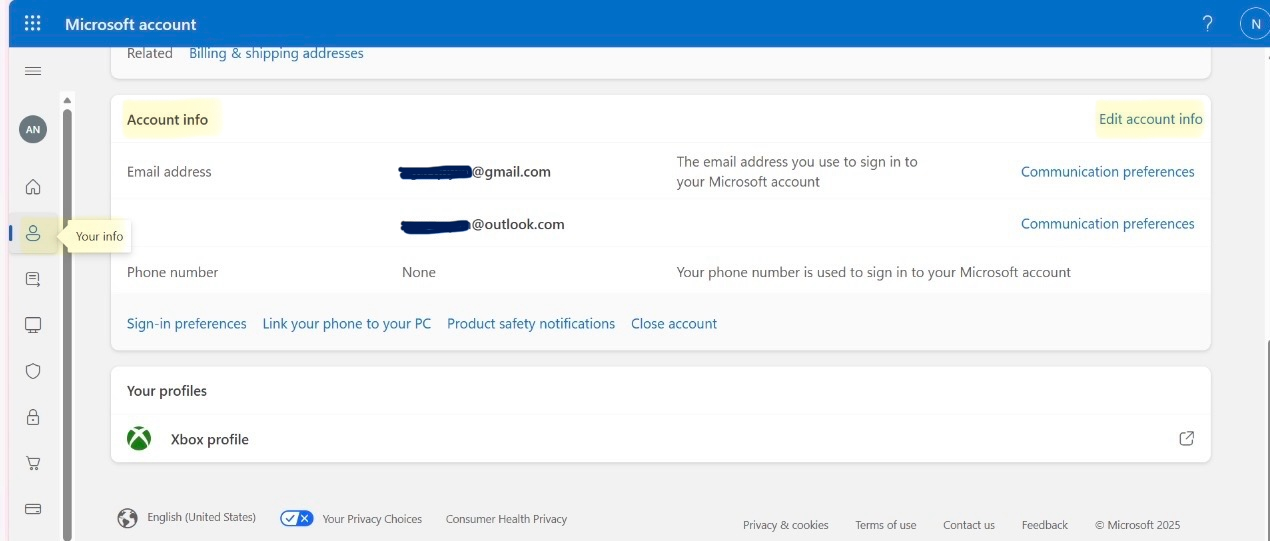Image resolution: width=1270 pixels, height=541 pixels.
Task: Click the Account info heading
Action: [x=167, y=119]
